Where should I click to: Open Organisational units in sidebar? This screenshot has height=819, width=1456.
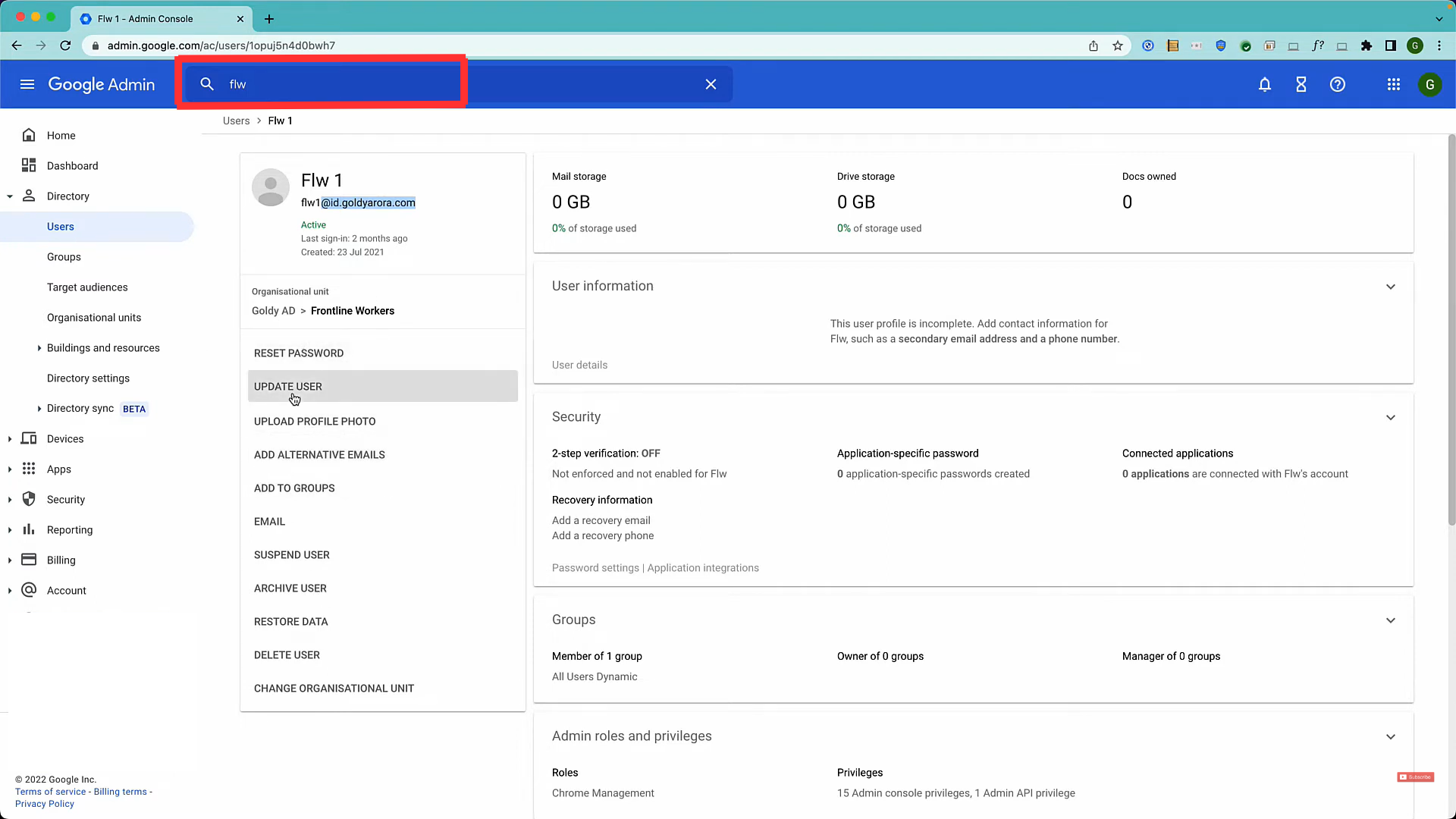click(x=94, y=318)
